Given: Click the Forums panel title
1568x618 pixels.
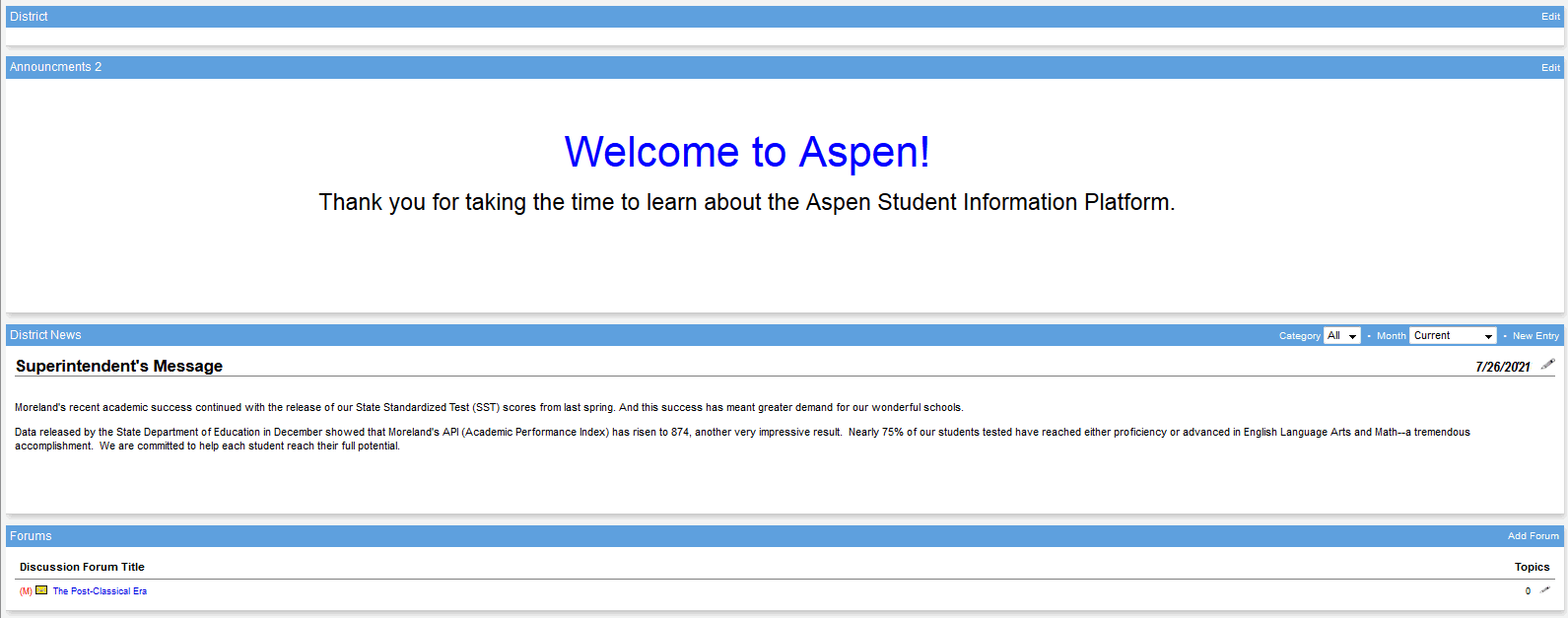Looking at the screenshot, I should pyautogui.click(x=31, y=536).
